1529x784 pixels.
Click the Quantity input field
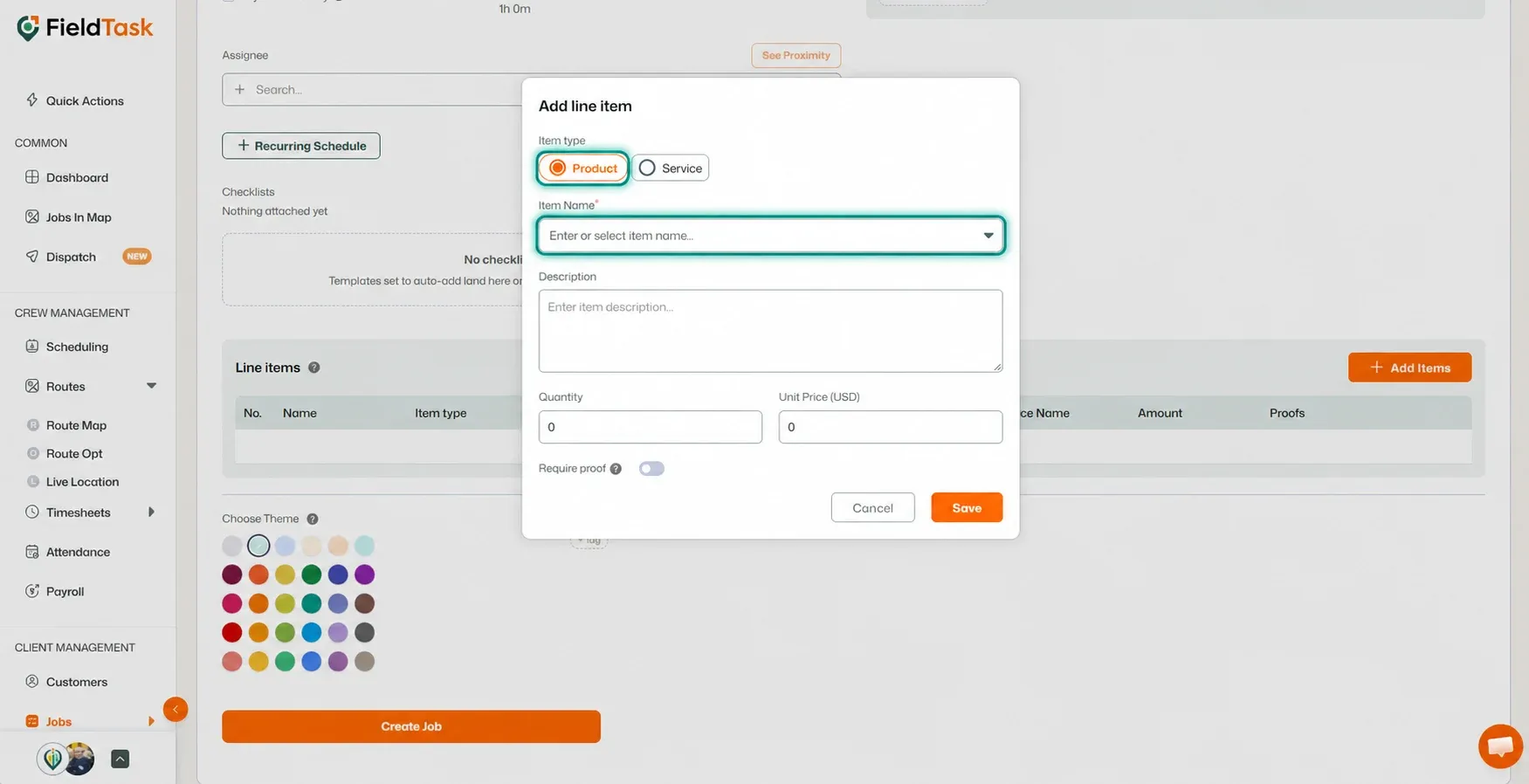coord(651,427)
